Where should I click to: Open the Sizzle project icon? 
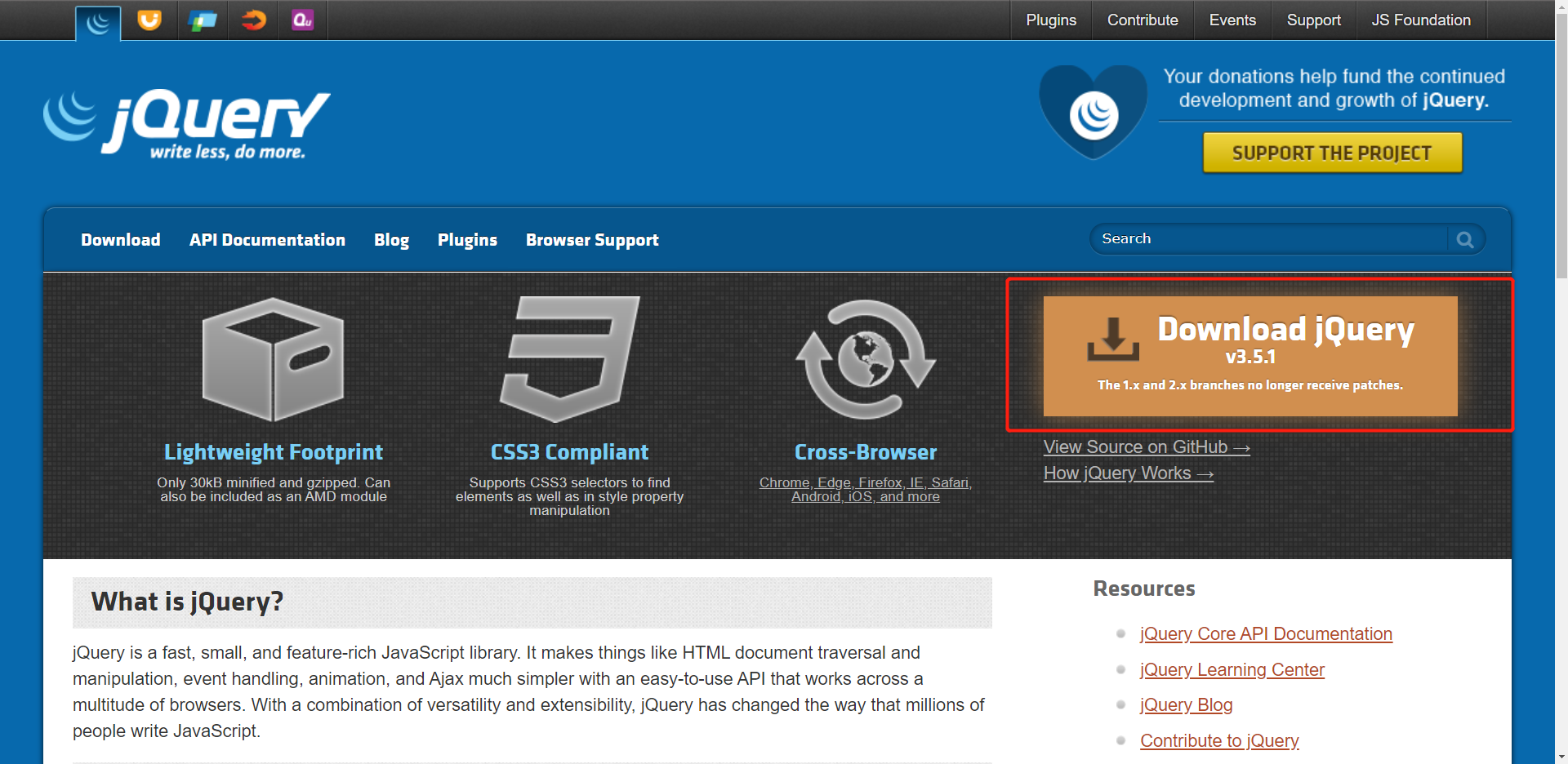[253, 20]
